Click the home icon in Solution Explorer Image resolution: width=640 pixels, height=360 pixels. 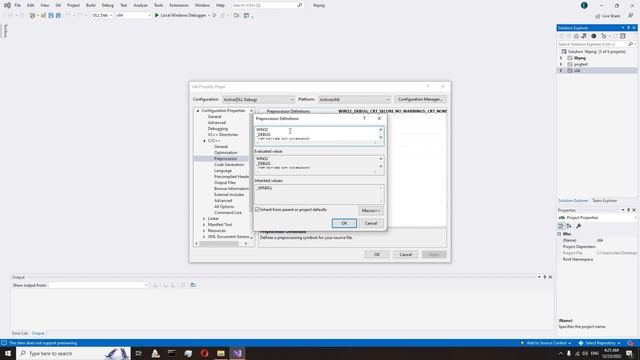pos(576,36)
